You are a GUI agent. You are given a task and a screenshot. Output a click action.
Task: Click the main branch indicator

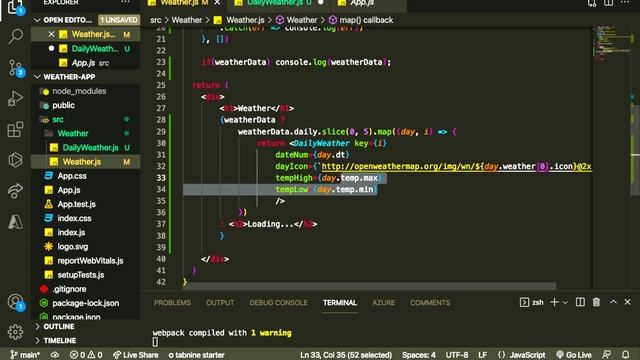click(x=25, y=355)
